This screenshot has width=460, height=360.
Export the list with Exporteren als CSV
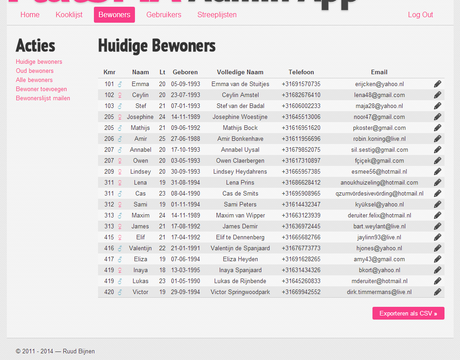click(408, 313)
